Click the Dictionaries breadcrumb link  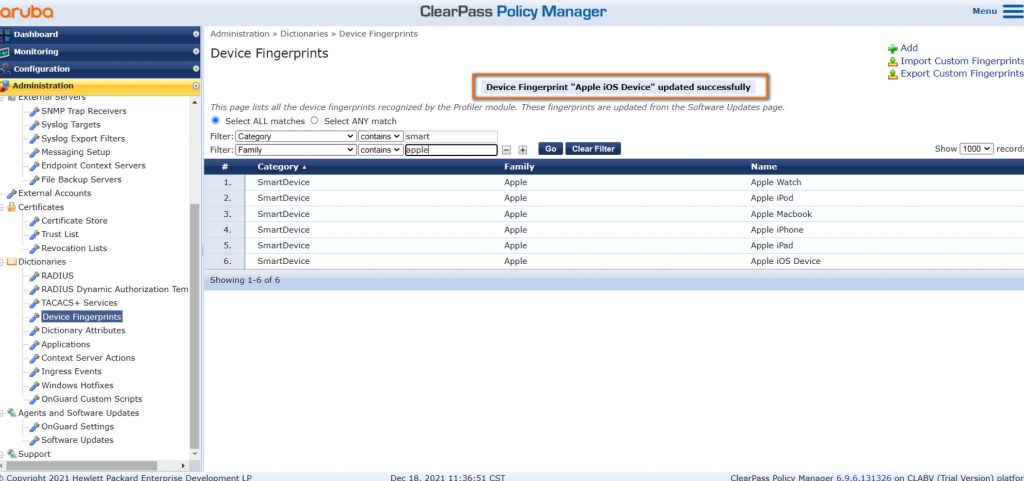[306, 34]
